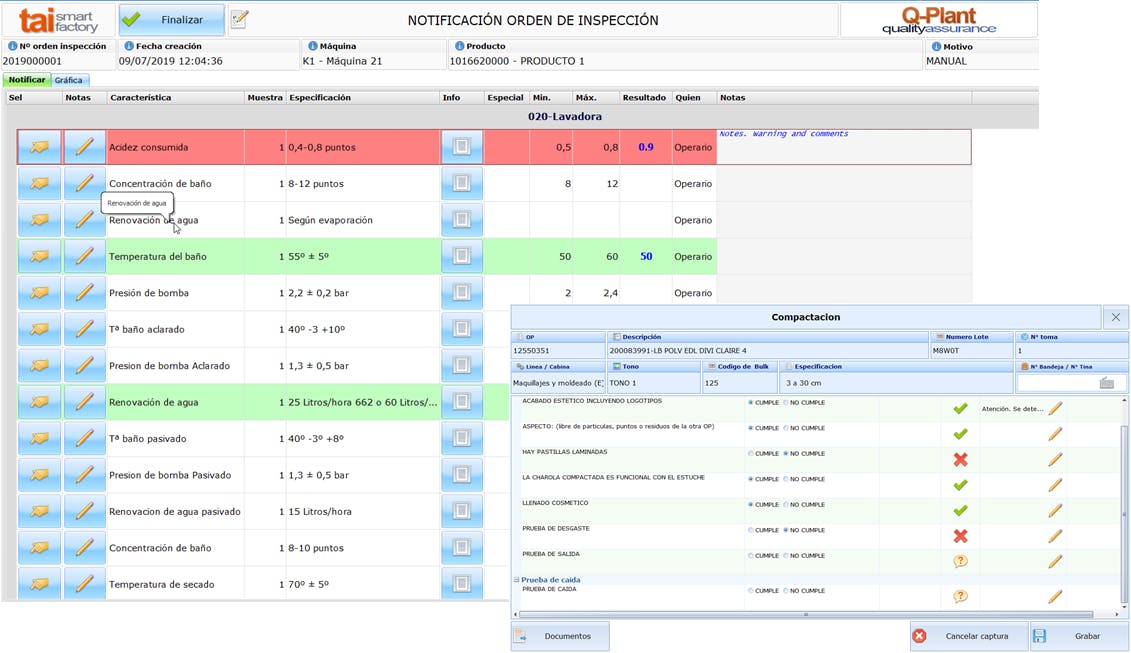
Task: Edit notes for Renovación de agua 25 Litros/hora
Action: tap(84, 402)
